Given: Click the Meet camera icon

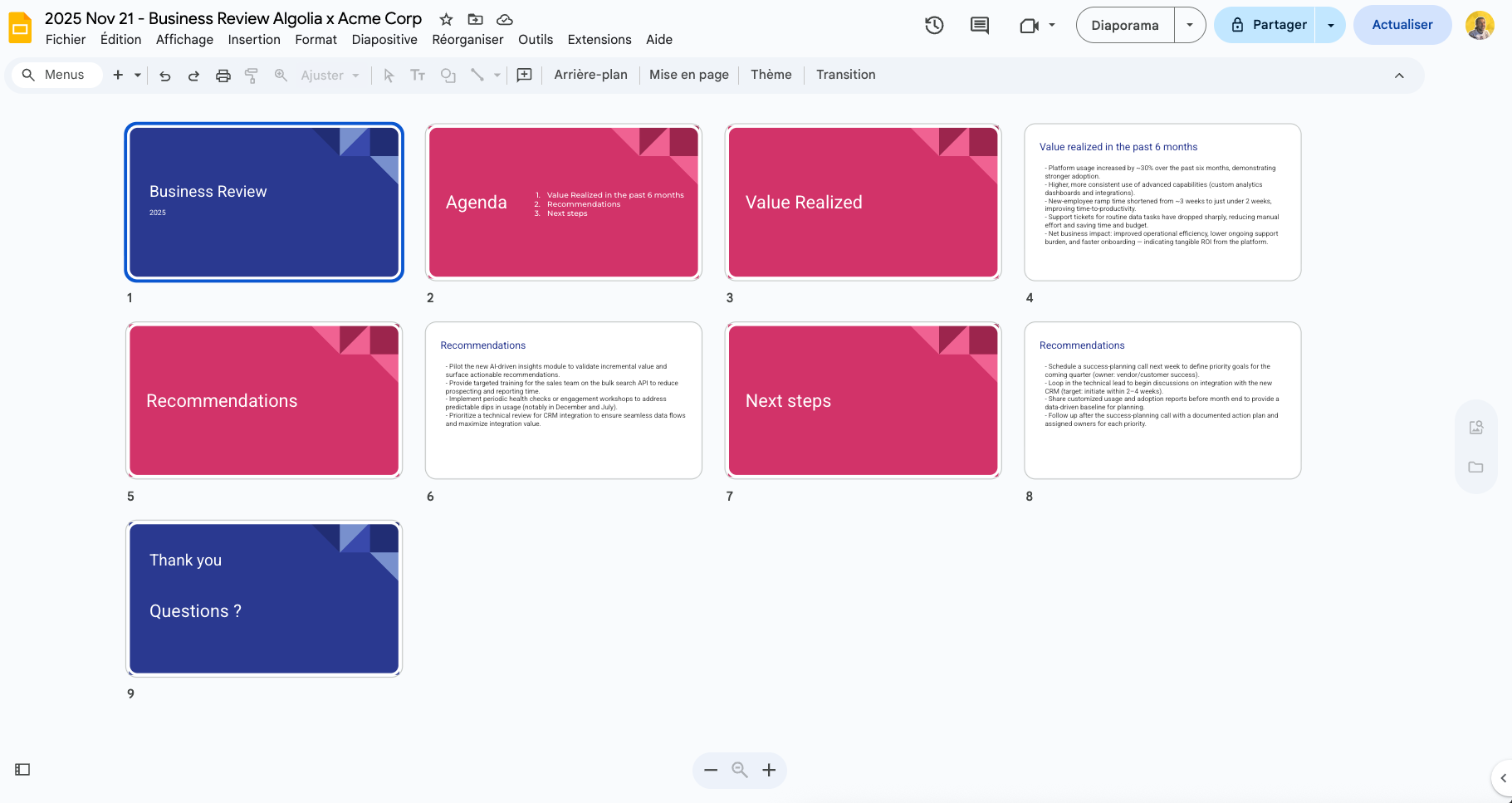Looking at the screenshot, I should coord(1030,25).
